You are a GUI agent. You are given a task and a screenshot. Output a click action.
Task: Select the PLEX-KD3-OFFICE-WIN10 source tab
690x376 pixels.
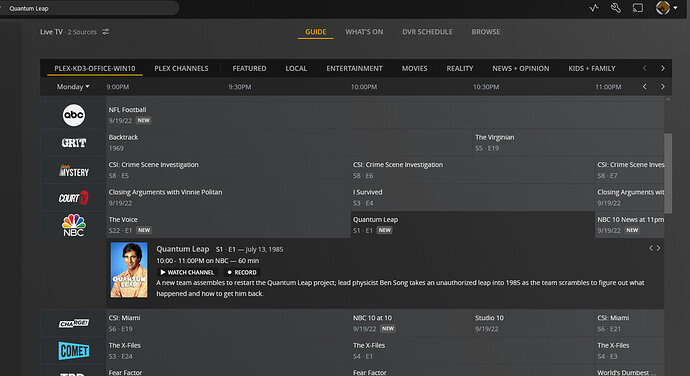(95, 68)
